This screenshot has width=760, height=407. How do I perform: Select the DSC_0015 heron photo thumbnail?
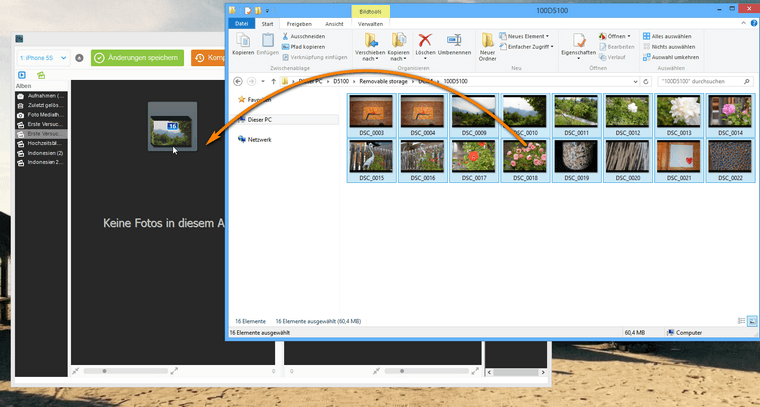[x=372, y=160]
